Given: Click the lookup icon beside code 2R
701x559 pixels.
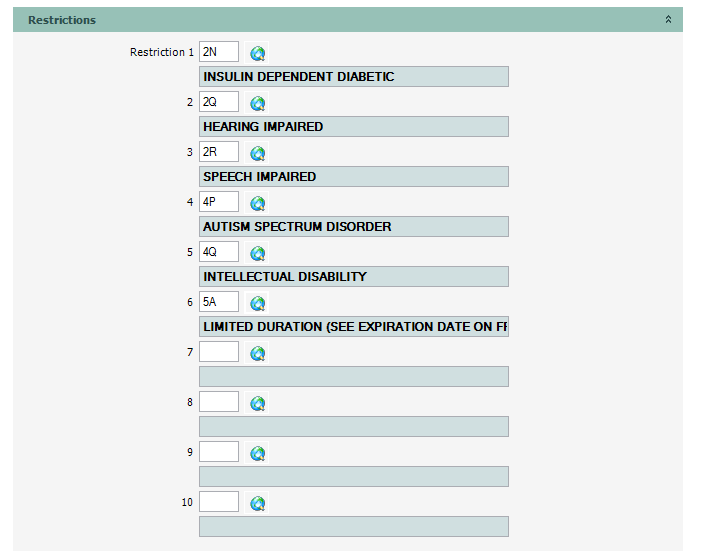Looking at the screenshot, I should (x=257, y=153).
